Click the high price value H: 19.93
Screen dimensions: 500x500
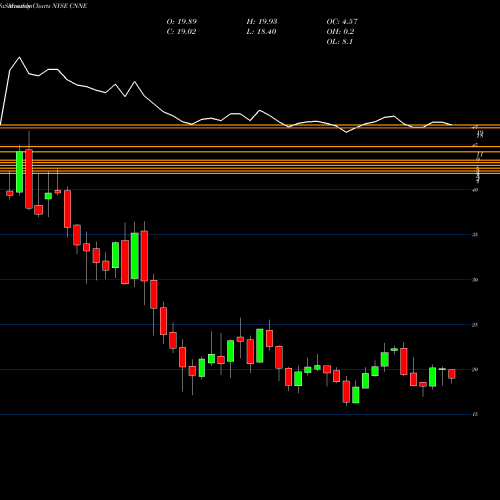(262, 22)
